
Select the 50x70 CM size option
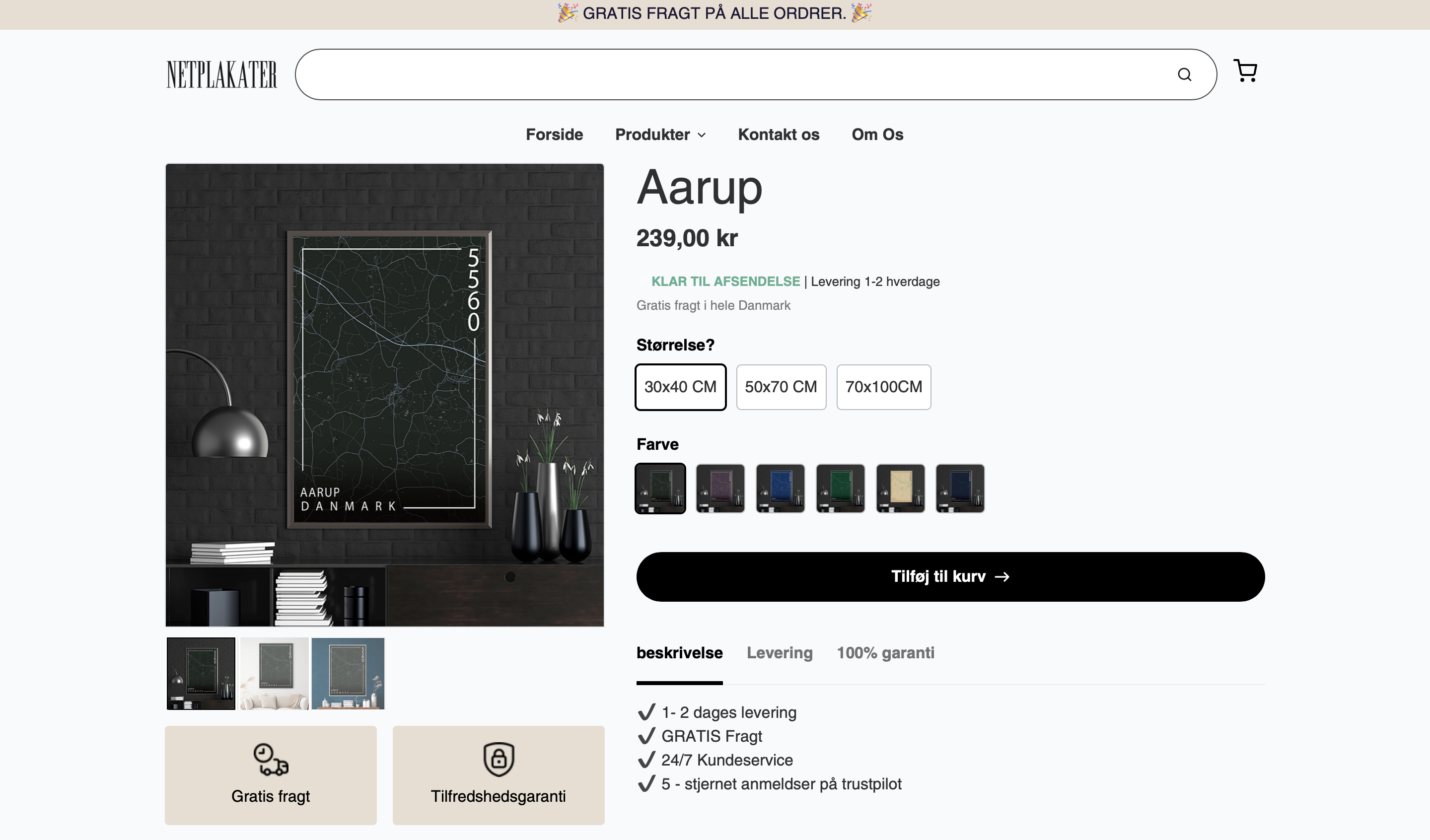pyautogui.click(x=781, y=387)
